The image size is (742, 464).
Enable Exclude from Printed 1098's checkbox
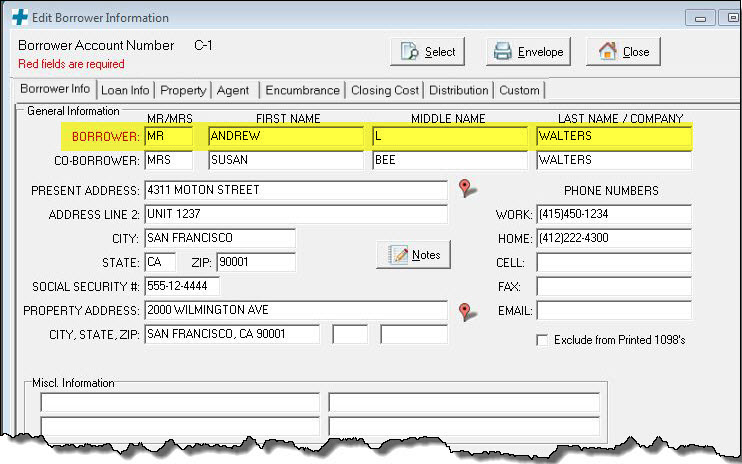click(x=543, y=340)
